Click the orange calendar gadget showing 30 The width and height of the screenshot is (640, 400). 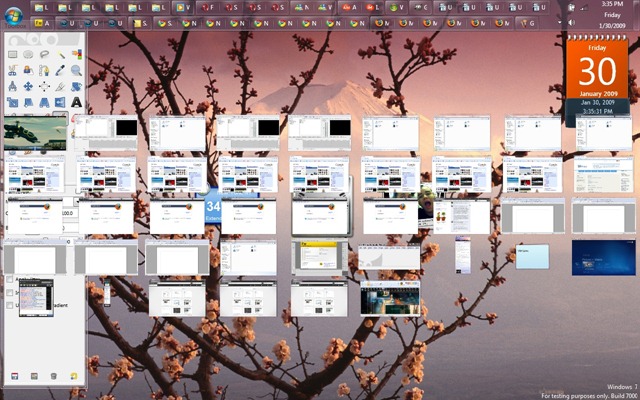click(x=597, y=68)
